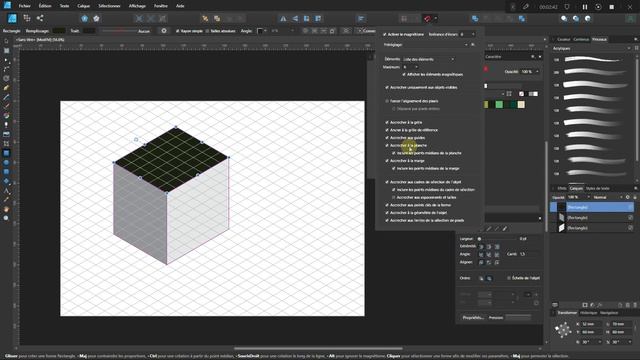The height and width of the screenshot is (360, 640).
Task: Toggle Accrocher à la planche checkbox
Action: coord(387,145)
